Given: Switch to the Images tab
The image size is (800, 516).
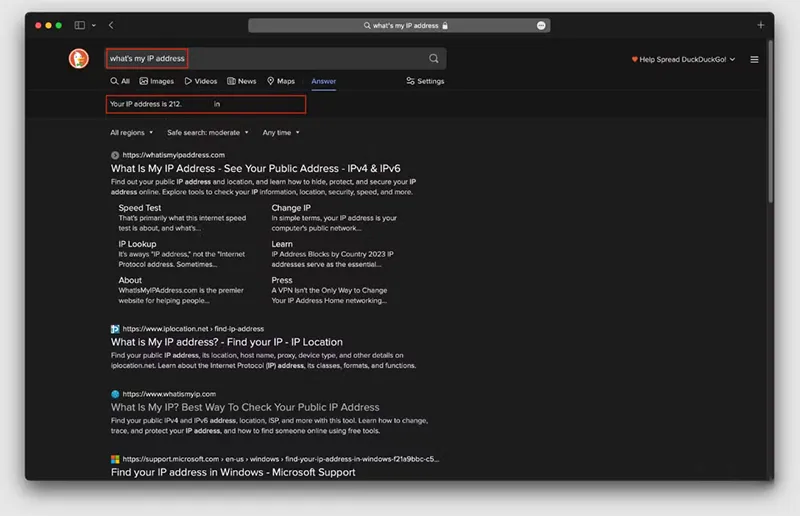Looking at the screenshot, I should (157, 81).
